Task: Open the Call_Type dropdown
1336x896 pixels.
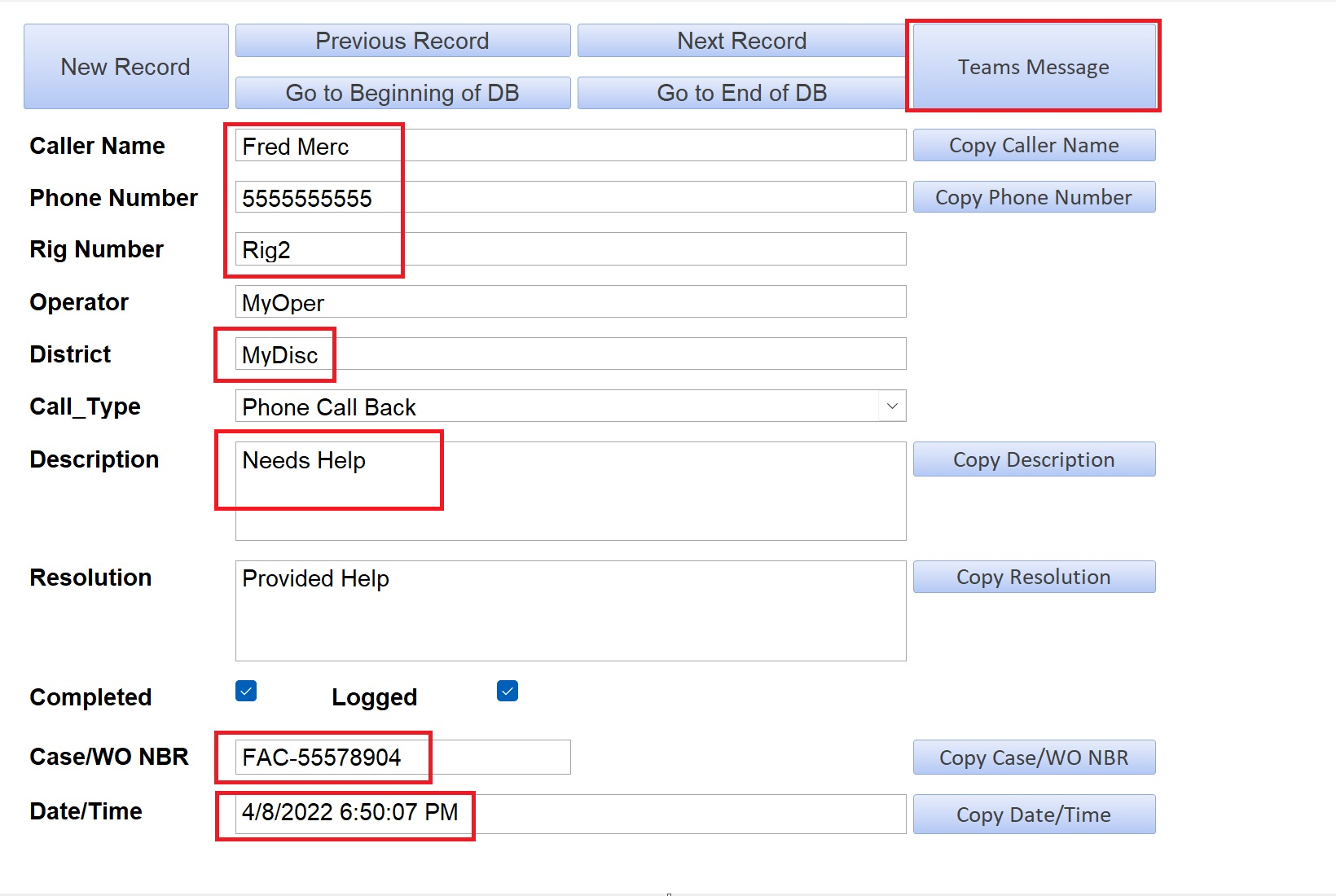Action: 892,406
